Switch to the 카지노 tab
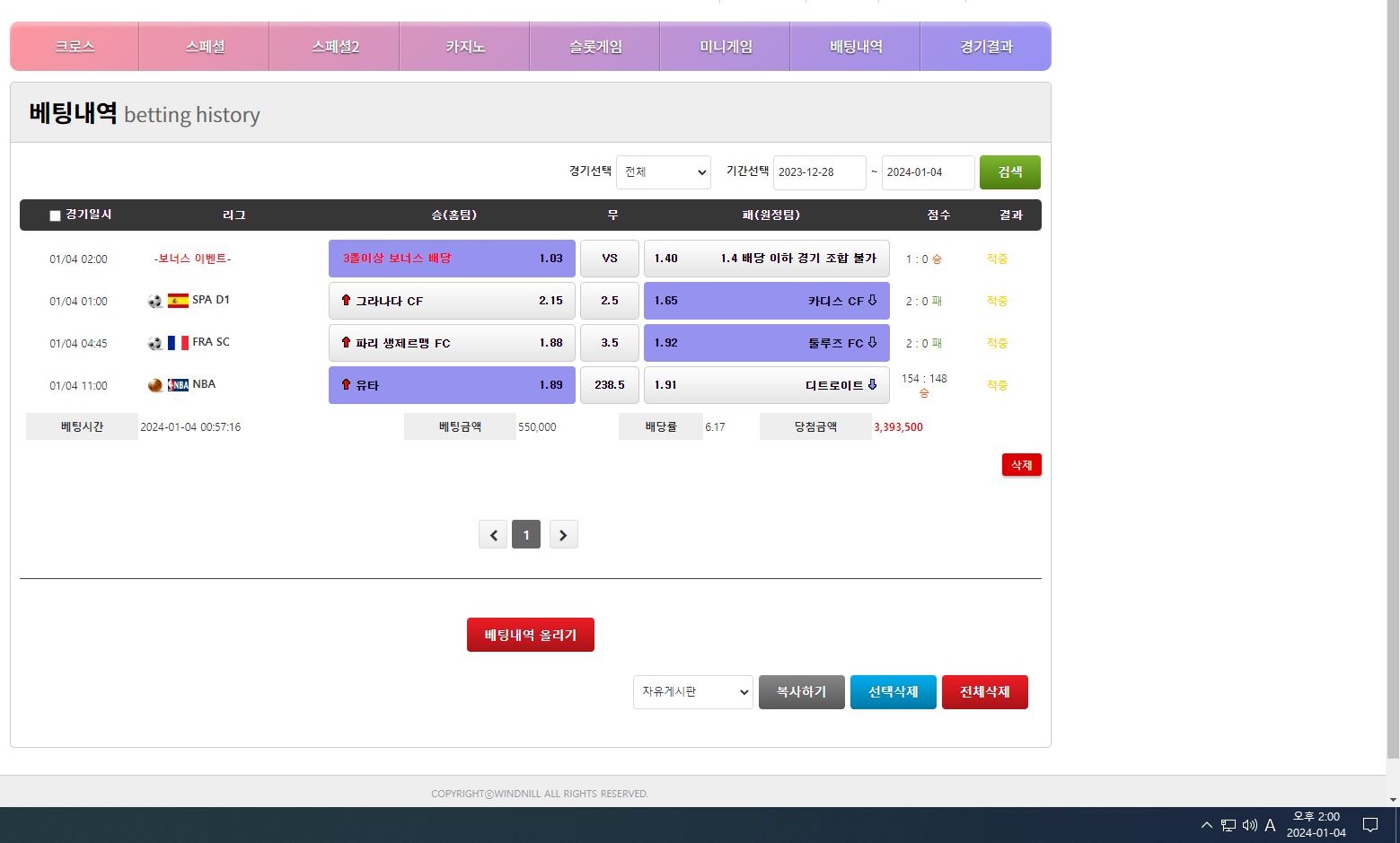 click(463, 46)
